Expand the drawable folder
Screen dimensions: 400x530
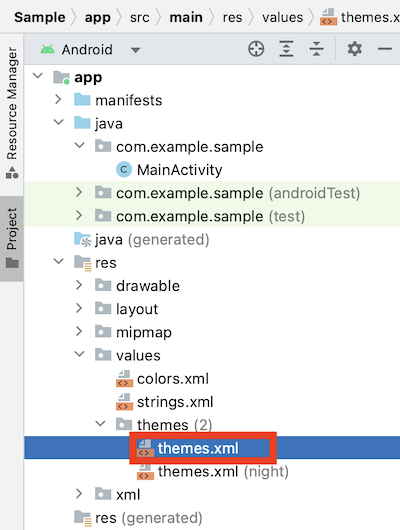[79, 285]
